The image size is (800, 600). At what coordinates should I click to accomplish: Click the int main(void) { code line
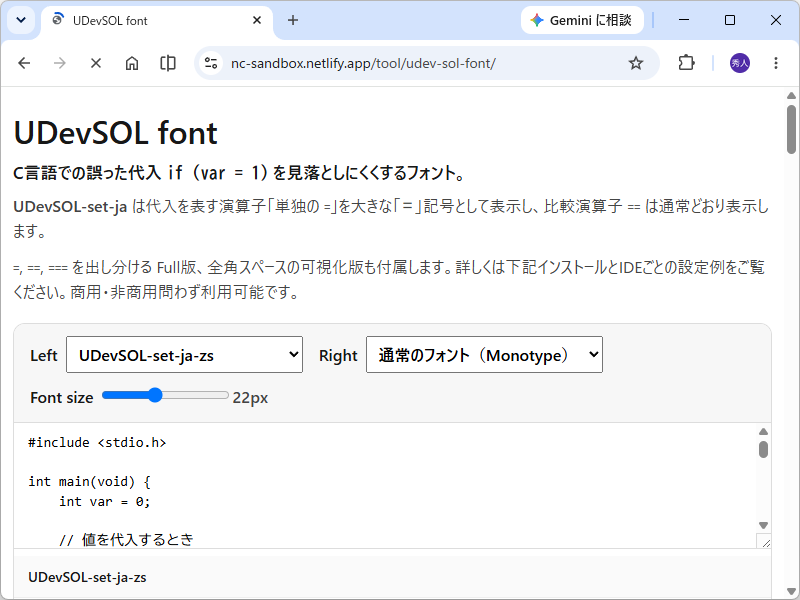pos(89,482)
